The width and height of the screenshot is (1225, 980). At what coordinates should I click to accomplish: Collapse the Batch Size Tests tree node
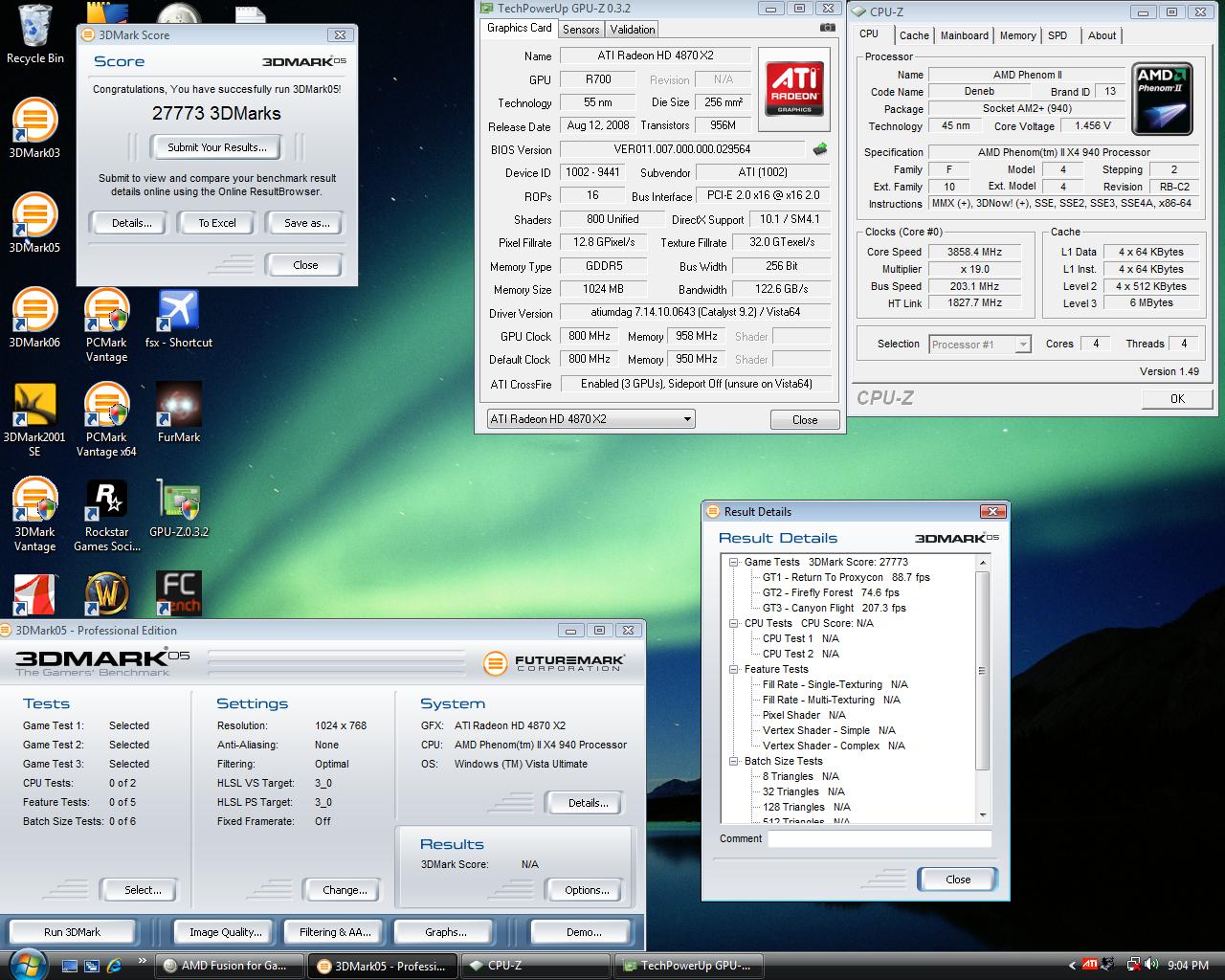[x=734, y=762]
